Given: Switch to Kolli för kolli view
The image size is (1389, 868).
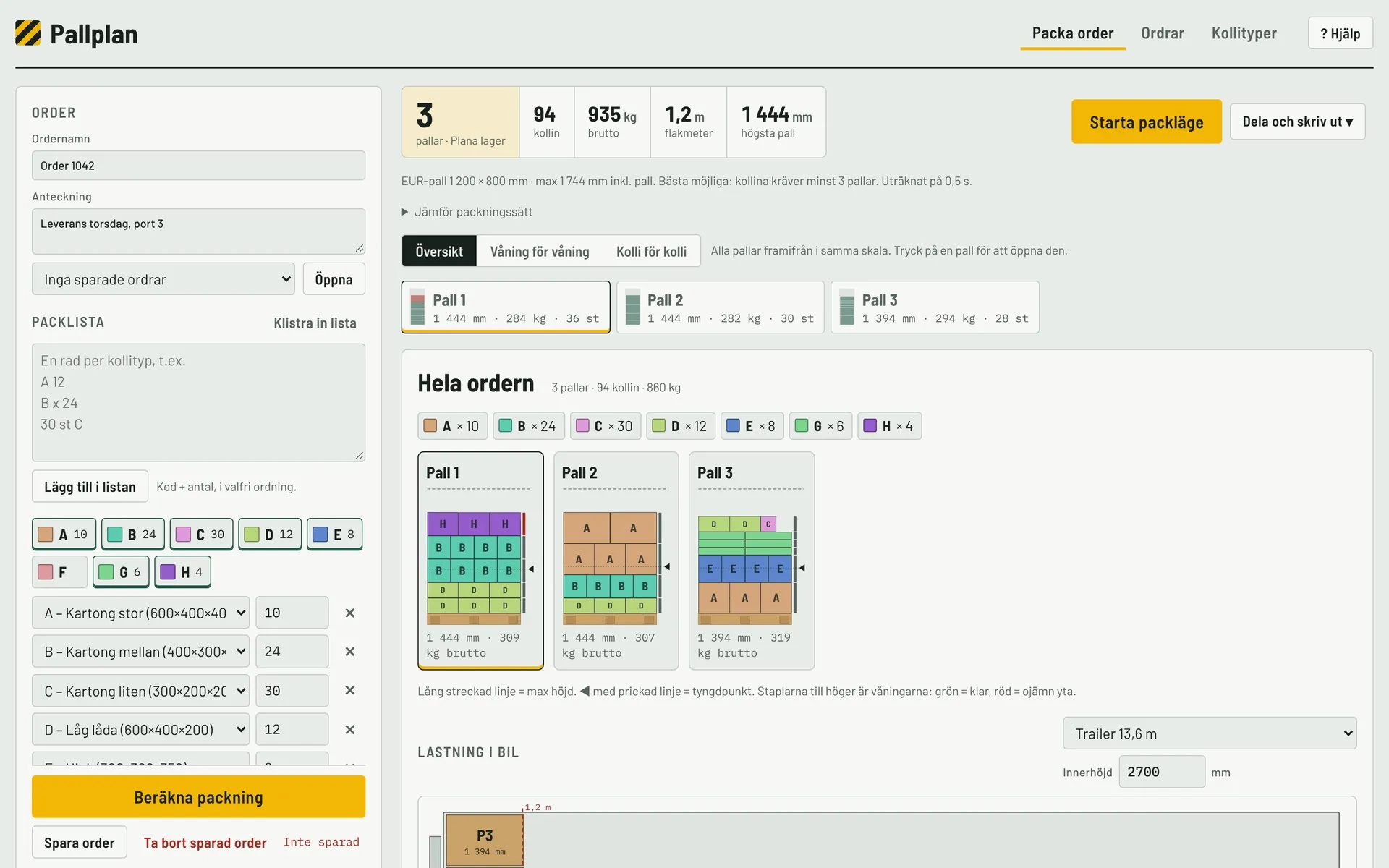Looking at the screenshot, I should [651, 251].
